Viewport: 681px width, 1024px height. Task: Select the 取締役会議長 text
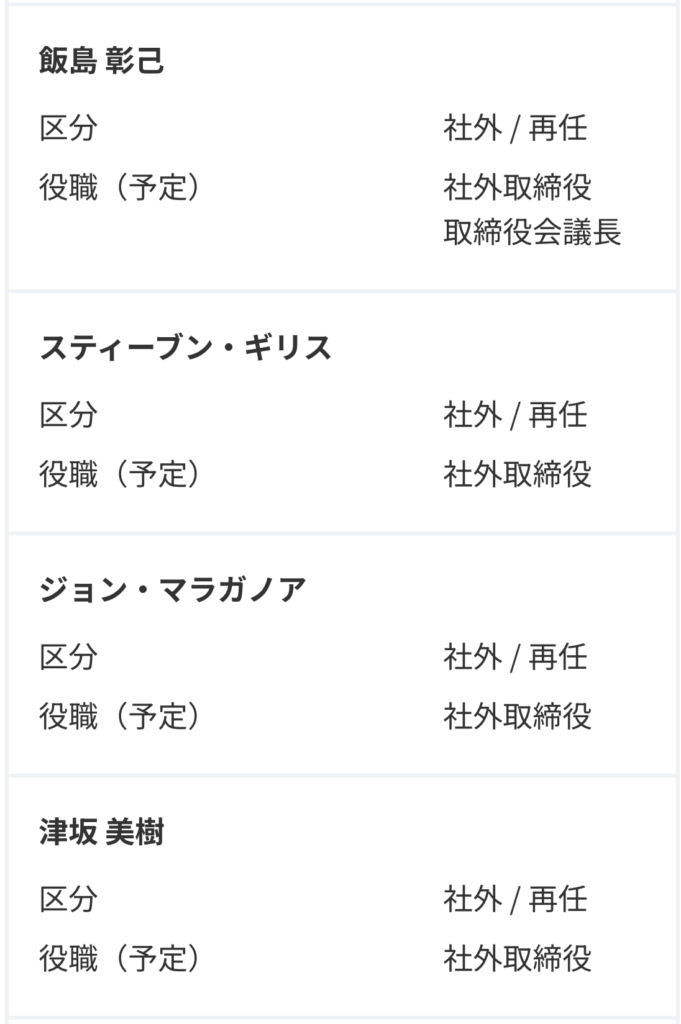pos(532,233)
